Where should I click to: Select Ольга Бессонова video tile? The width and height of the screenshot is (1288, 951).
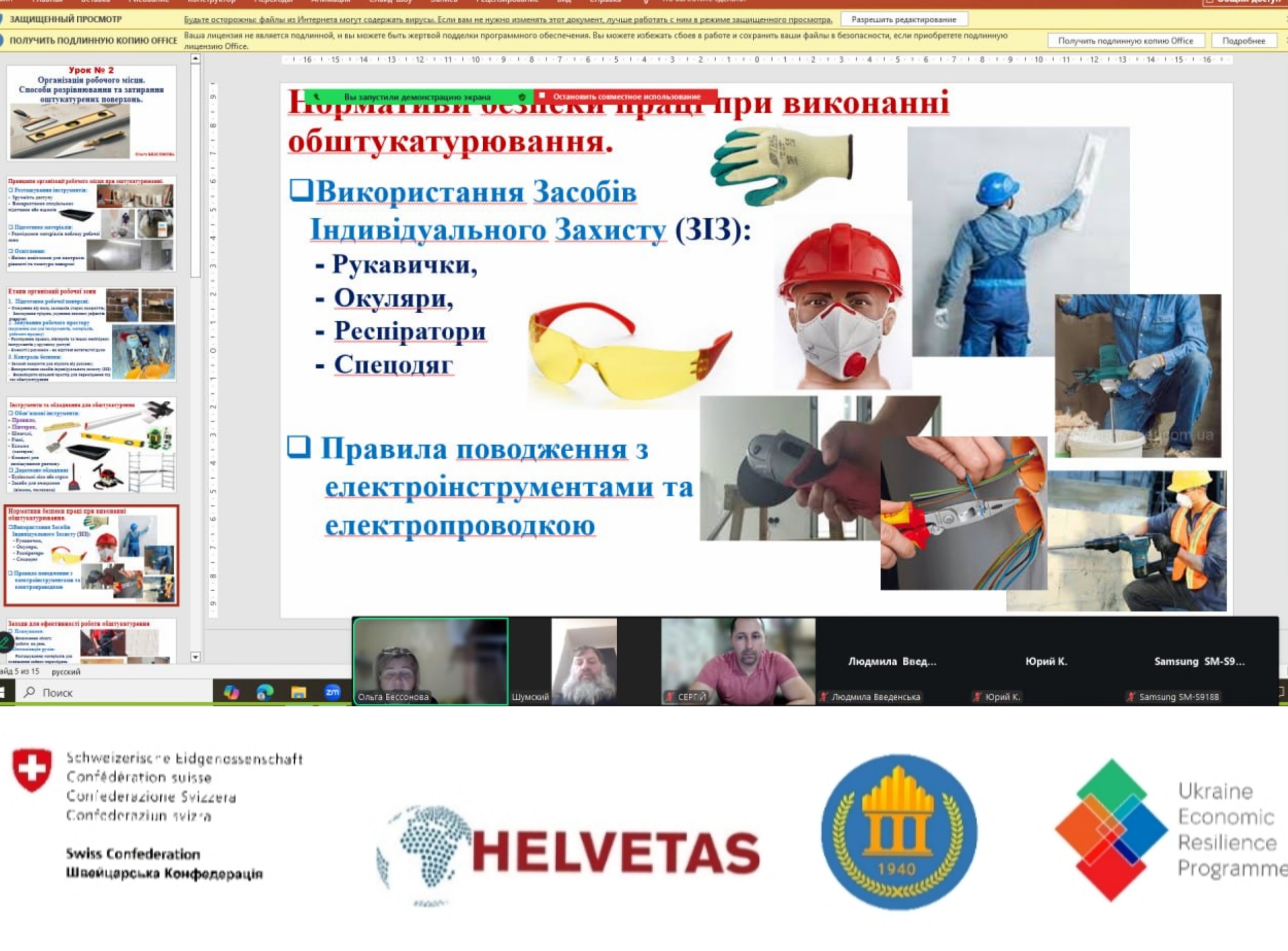tap(430, 661)
